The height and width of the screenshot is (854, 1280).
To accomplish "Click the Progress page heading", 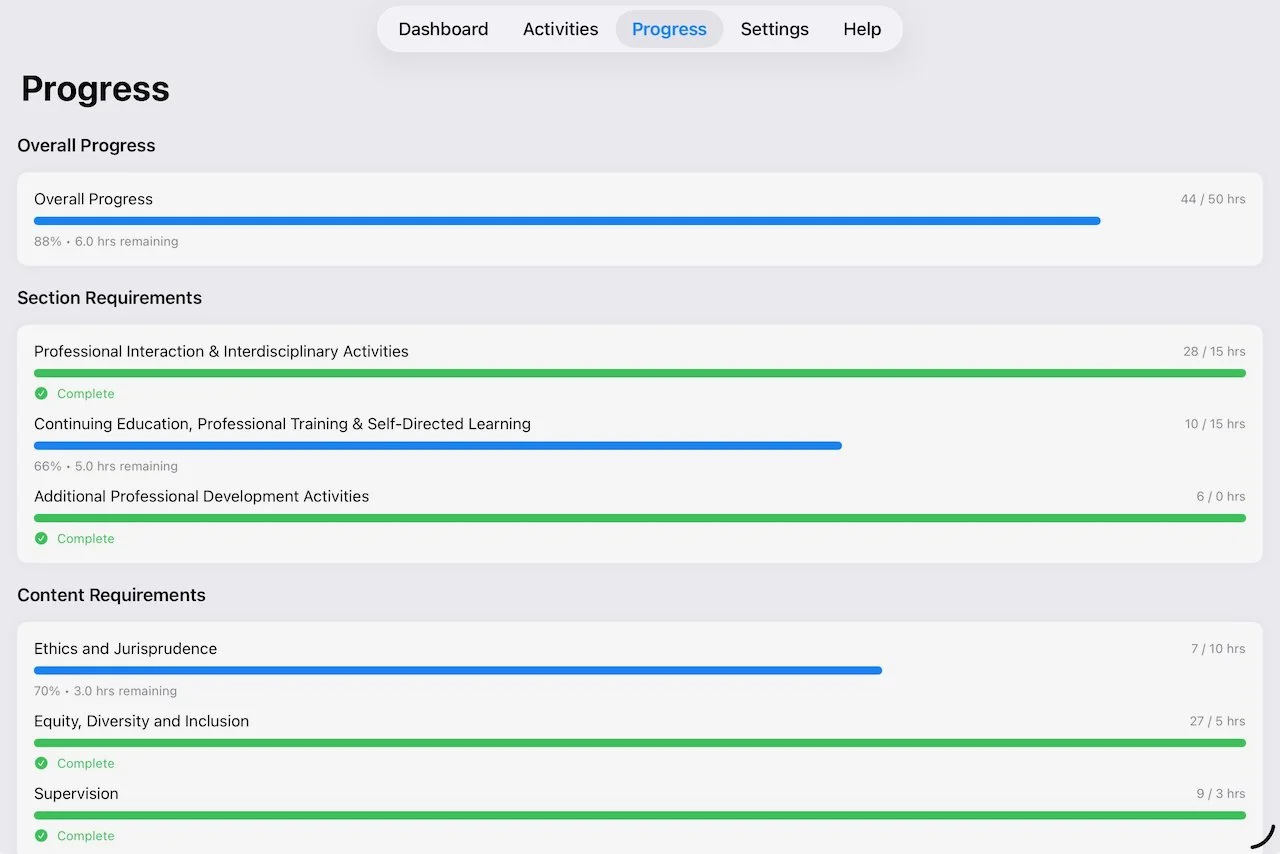I will click(x=95, y=89).
